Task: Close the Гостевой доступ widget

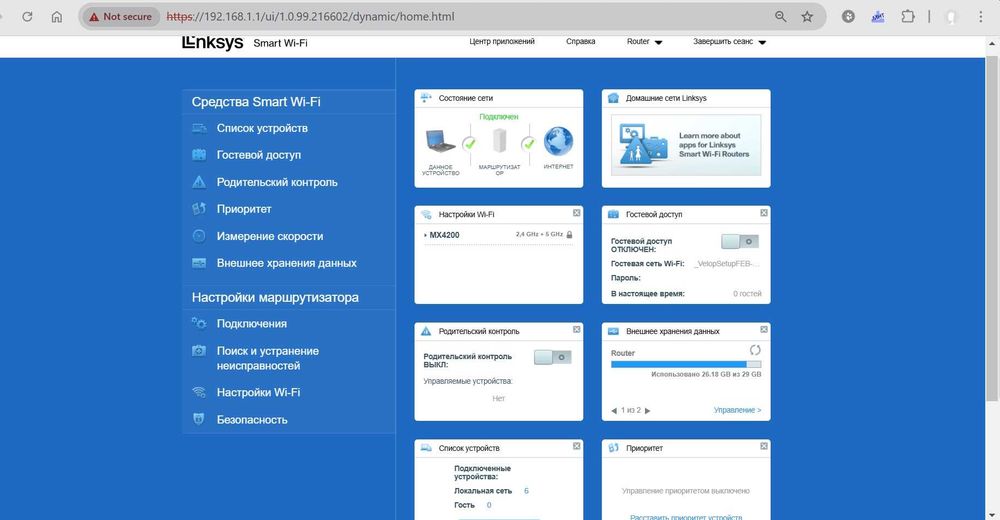Action: [x=764, y=213]
